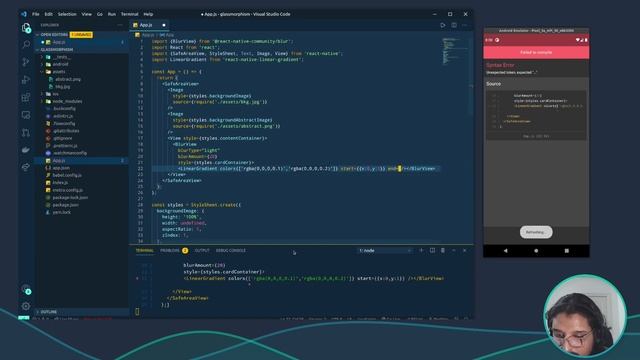Click the 1 Unsaved badge
The image size is (640, 360).
click(x=81, y=35)
